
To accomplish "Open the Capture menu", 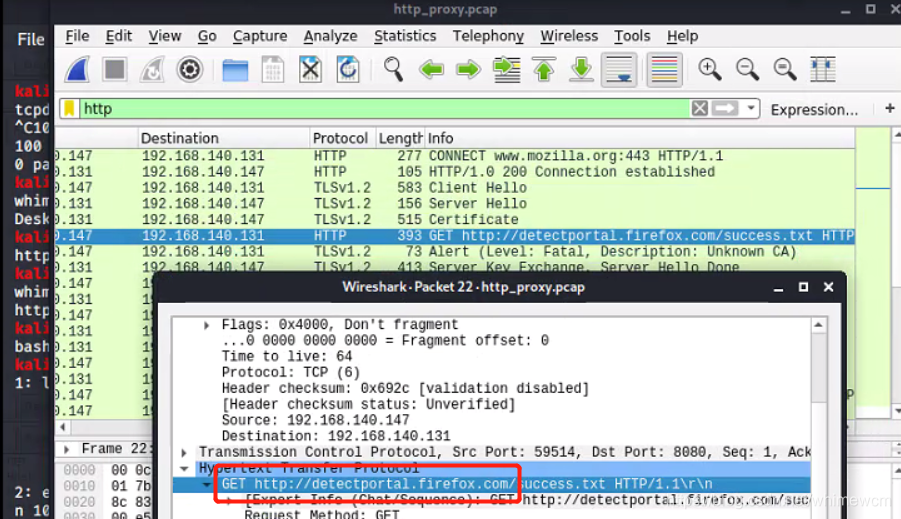I will [260, 36].
